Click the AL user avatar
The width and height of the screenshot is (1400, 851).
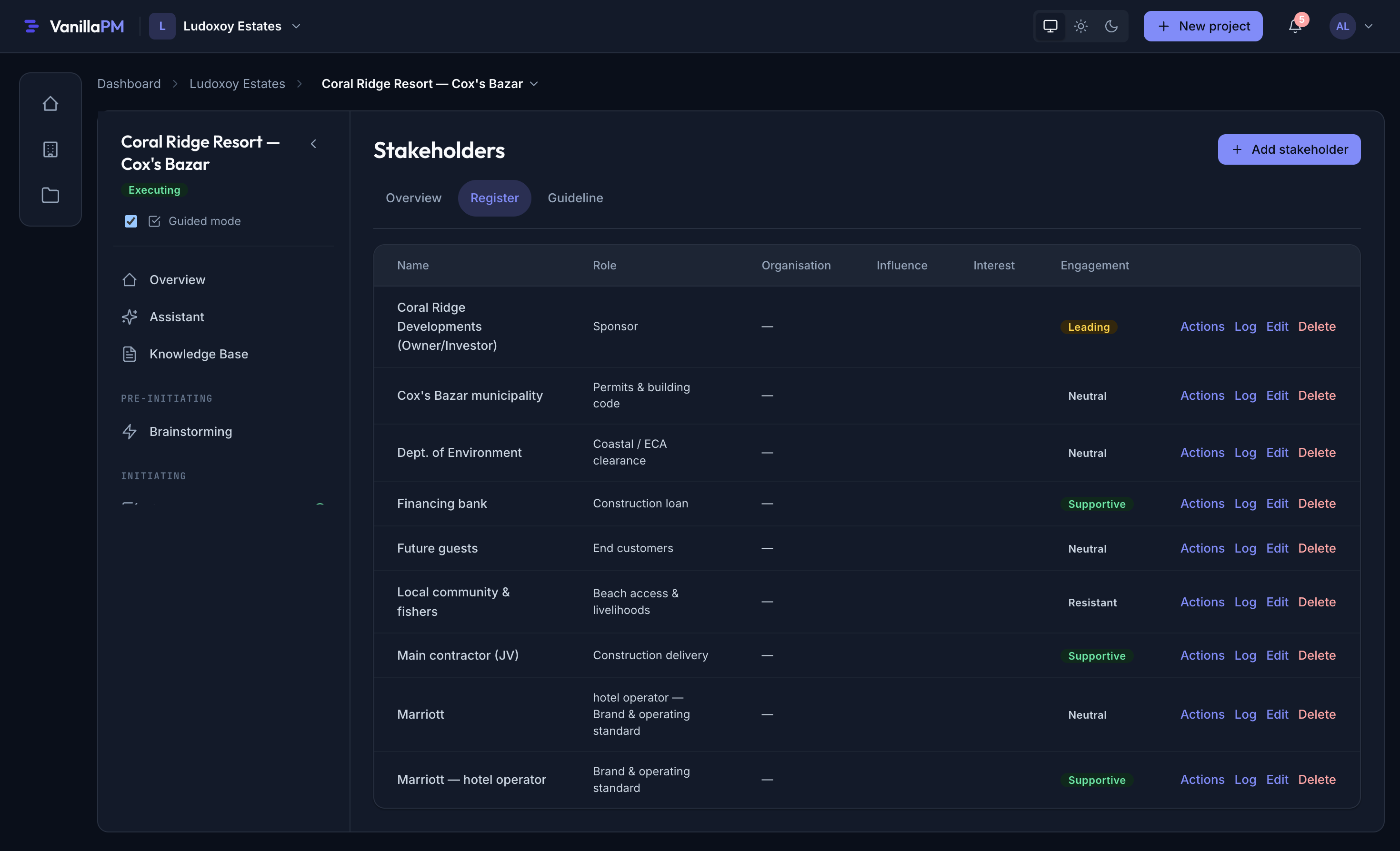tap(1342, 26)
